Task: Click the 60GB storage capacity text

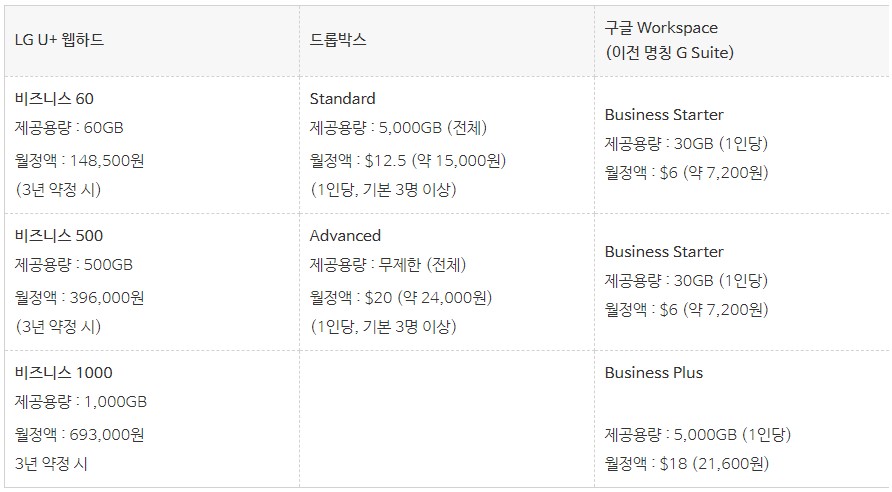Action: click(x=104, y=128)
